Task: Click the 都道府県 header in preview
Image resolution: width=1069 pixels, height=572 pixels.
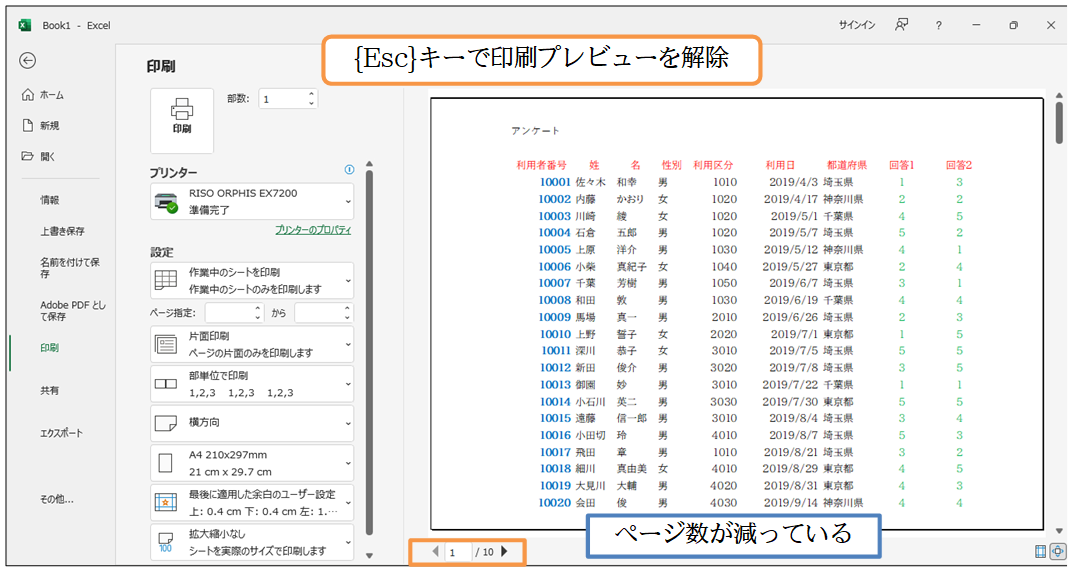Action: pyautogui.click(x=846, y=165)
